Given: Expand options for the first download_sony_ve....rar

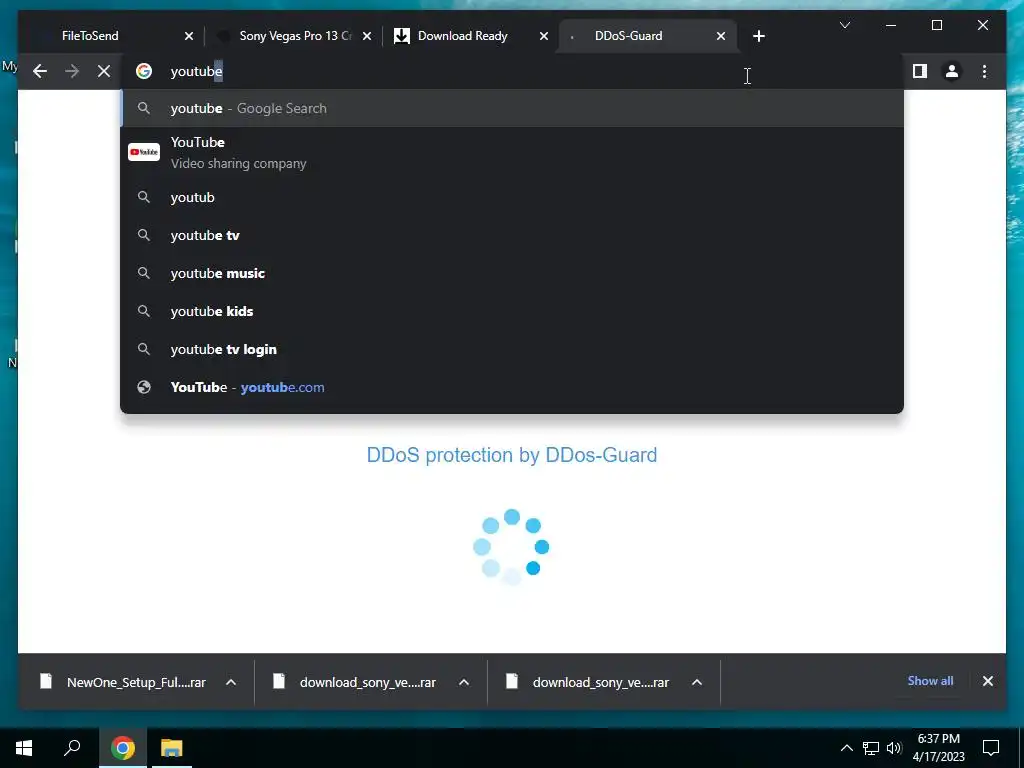Looking at the screenshot, I should pyautogui.click(x=464, y=682).
